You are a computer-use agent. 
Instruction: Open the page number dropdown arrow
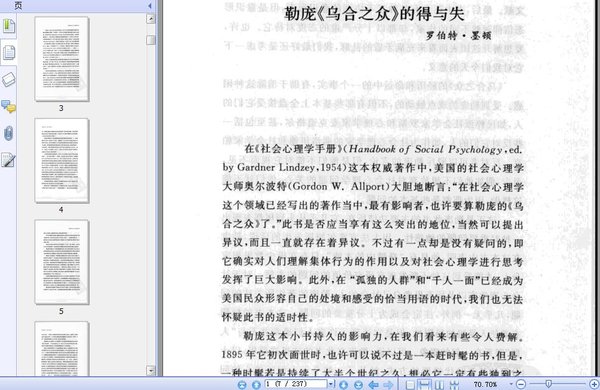pos(331,384)
